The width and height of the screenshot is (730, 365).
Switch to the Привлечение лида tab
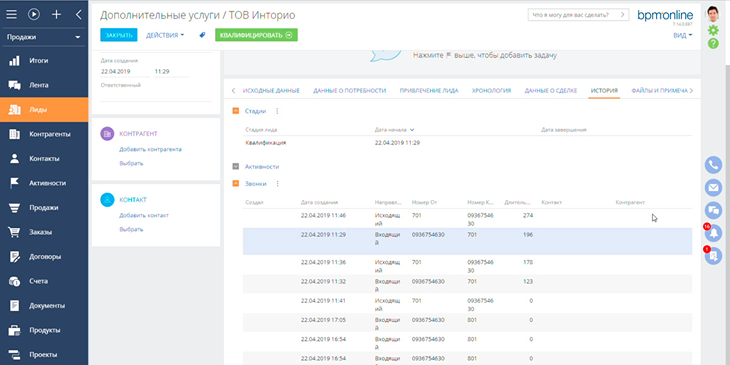coord(429,91)
